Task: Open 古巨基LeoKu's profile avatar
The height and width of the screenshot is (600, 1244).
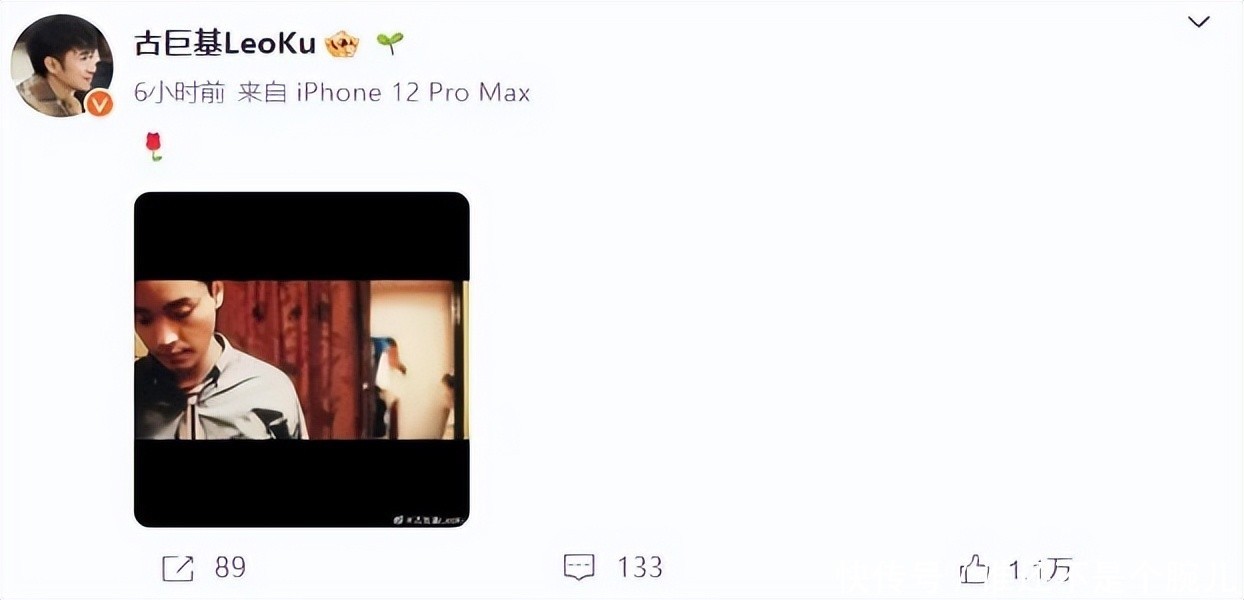Action: pyautogui.click(x=61, y=66)
